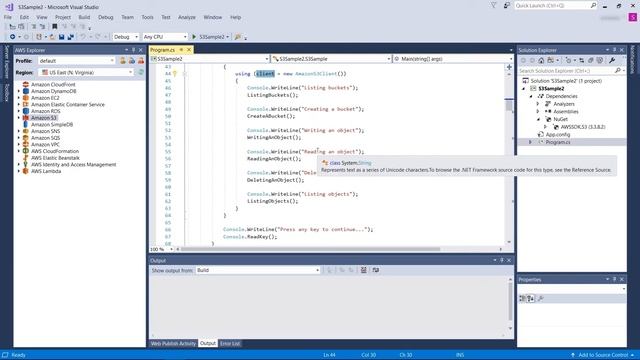The height and width of the screenshot is (360, 640).
Task: Collapse the Dependencies node
Action: pos(531,96)
